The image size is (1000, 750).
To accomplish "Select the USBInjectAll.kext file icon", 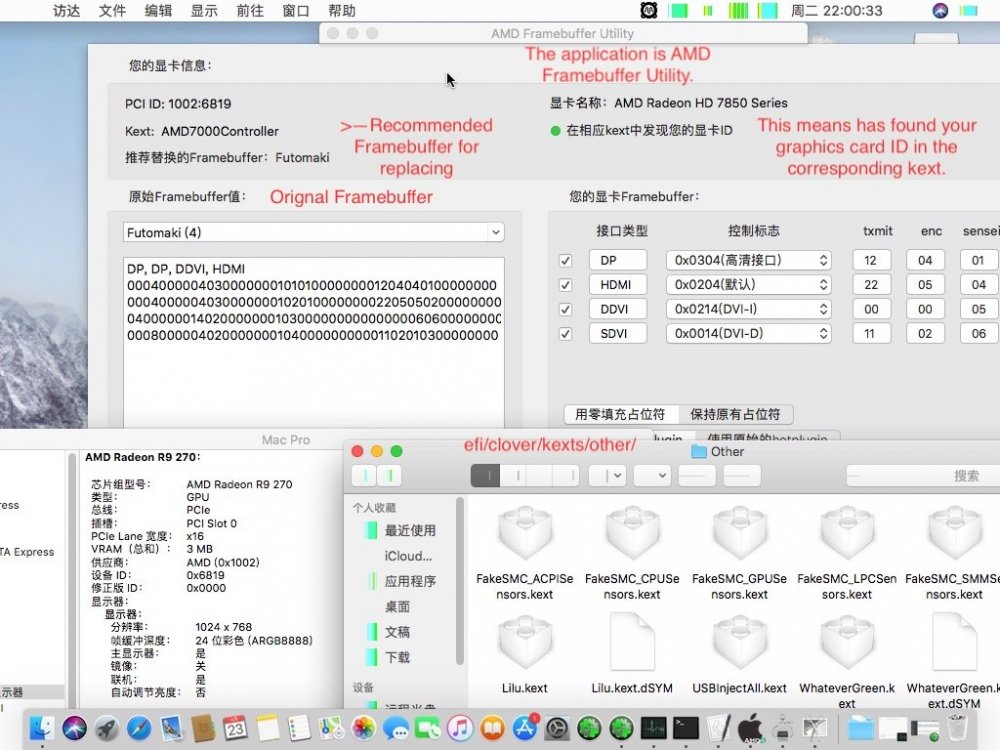I will click(740, 643).
